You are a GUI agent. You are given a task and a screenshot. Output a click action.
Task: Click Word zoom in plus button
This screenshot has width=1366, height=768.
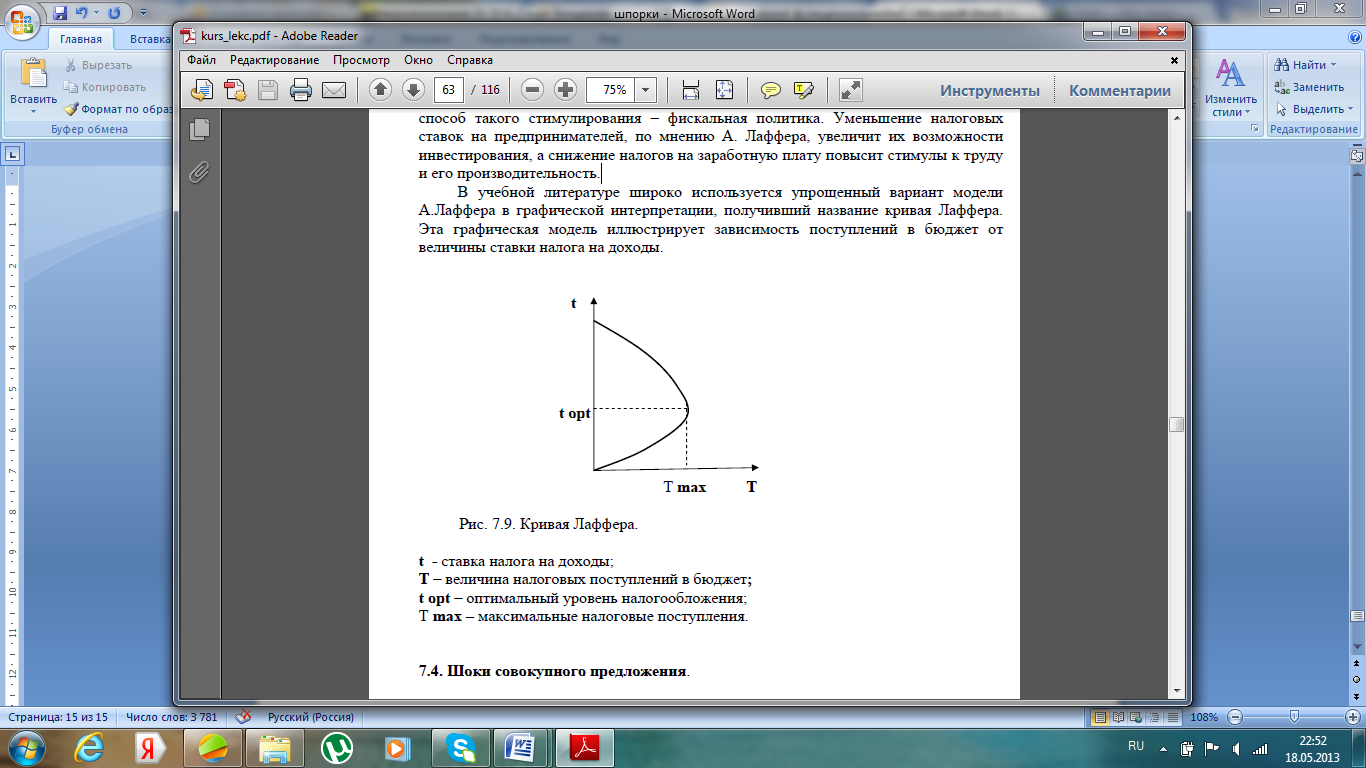[x=1352, y=717]
